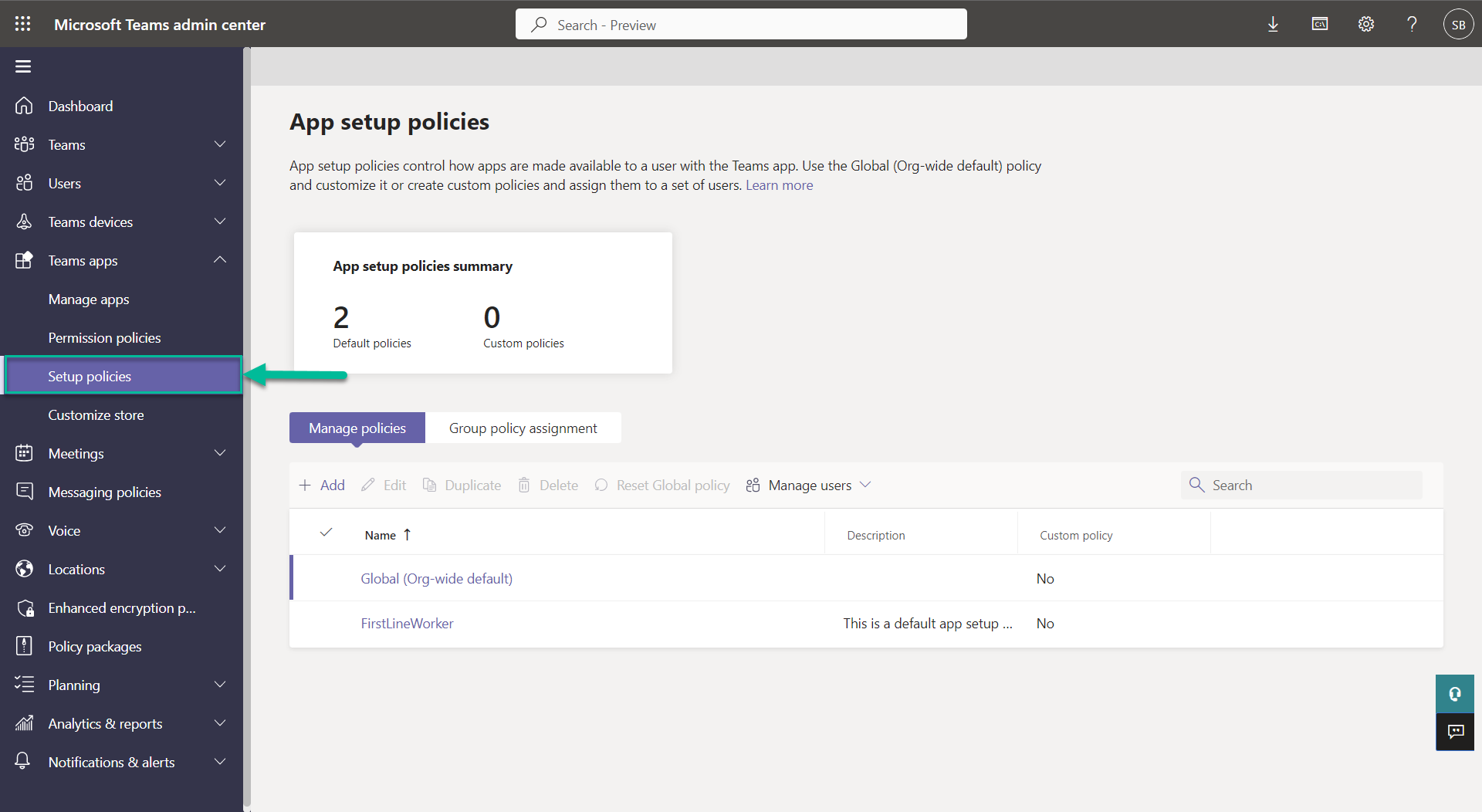Viewport: 1482px width, 812px height.
Task: Open the SB account avatar
Action: coord(1458,25)
